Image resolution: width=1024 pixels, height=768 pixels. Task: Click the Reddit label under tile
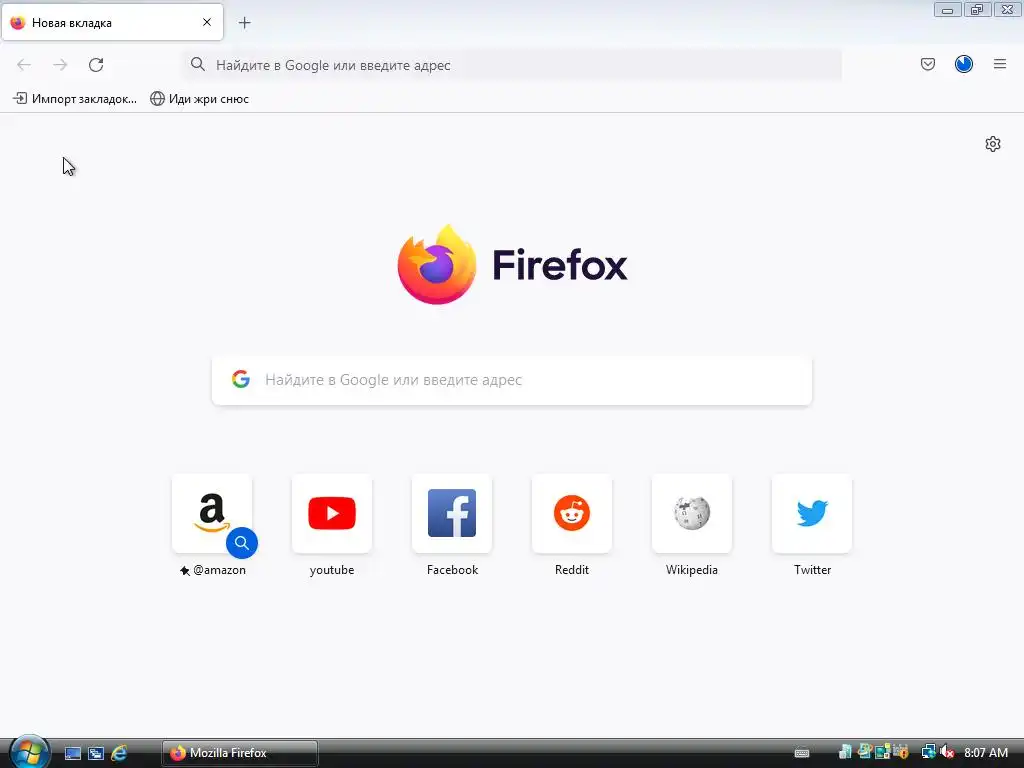pyautogui.click(x=572, y=570)
